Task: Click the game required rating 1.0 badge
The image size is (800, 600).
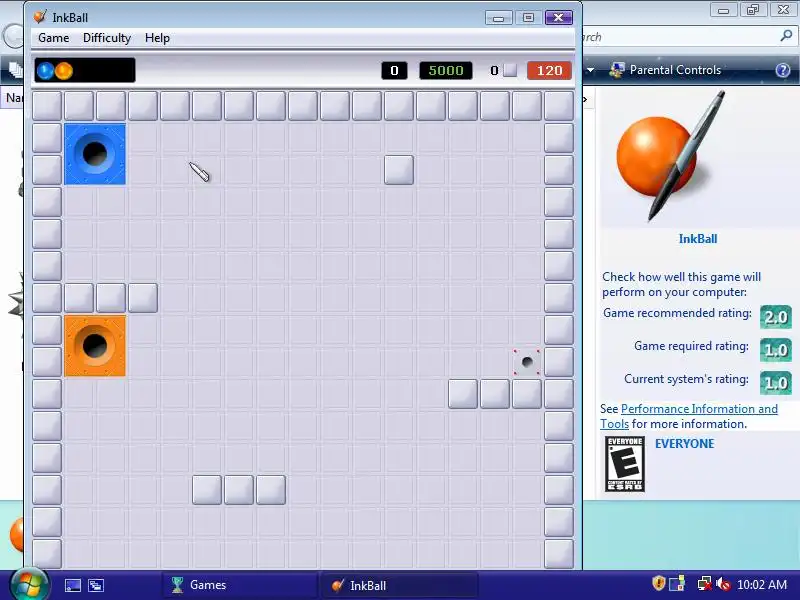Action: coord(776,350)
